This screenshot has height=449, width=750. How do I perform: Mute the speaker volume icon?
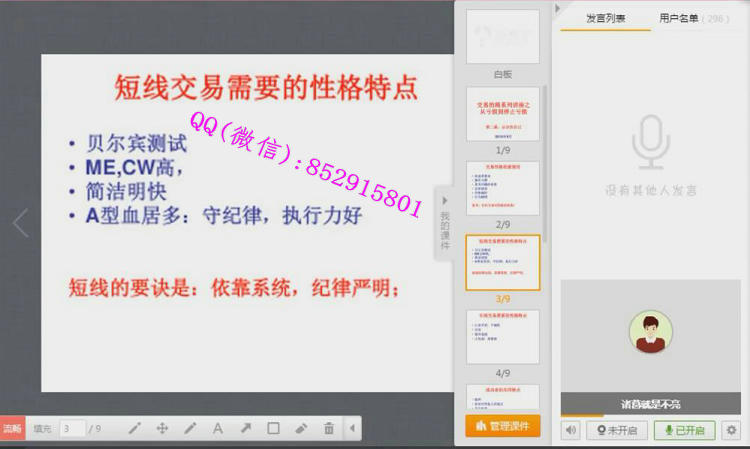[571, 430]
